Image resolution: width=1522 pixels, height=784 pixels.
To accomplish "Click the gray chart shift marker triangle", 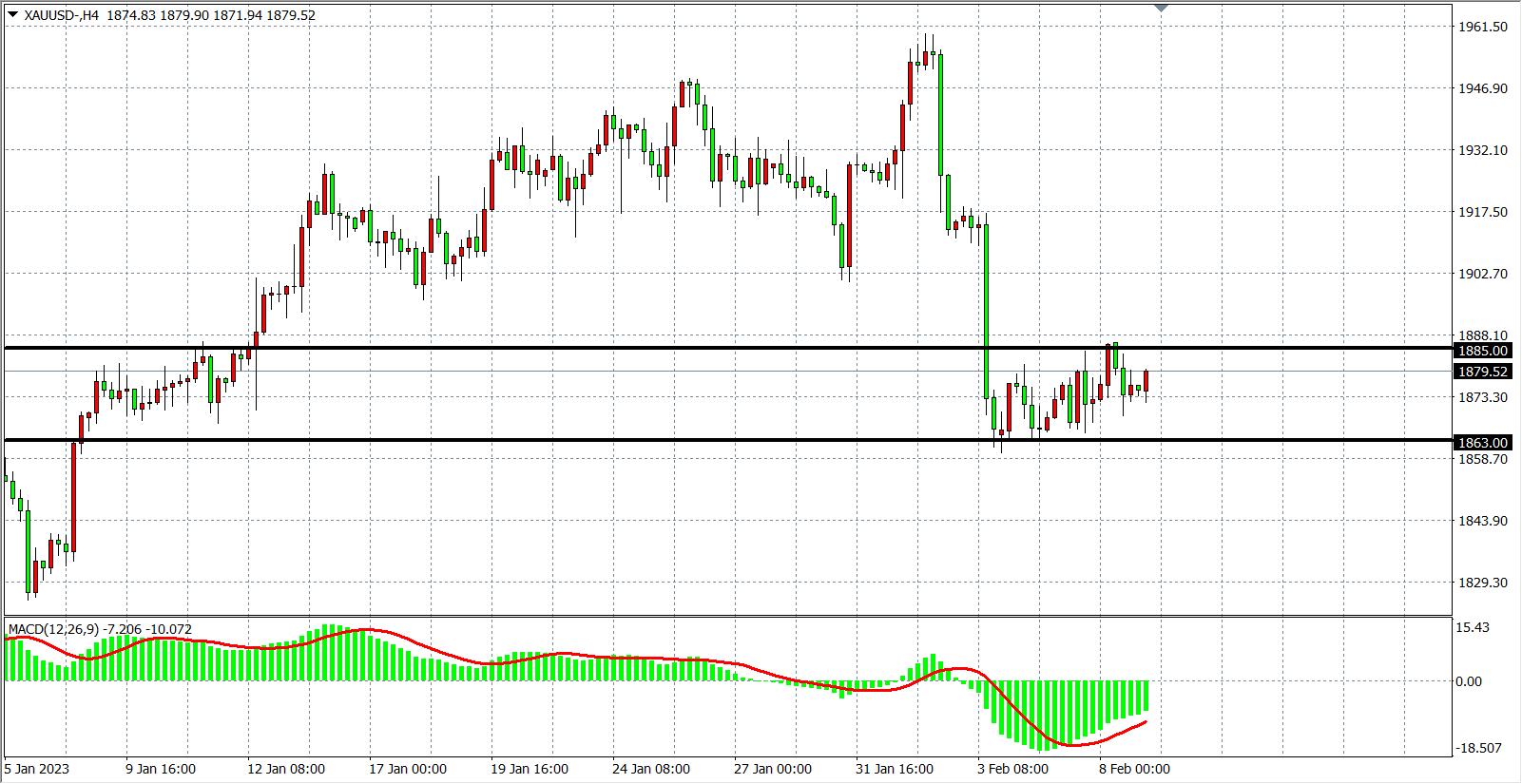I will (x=1161, y=8).
